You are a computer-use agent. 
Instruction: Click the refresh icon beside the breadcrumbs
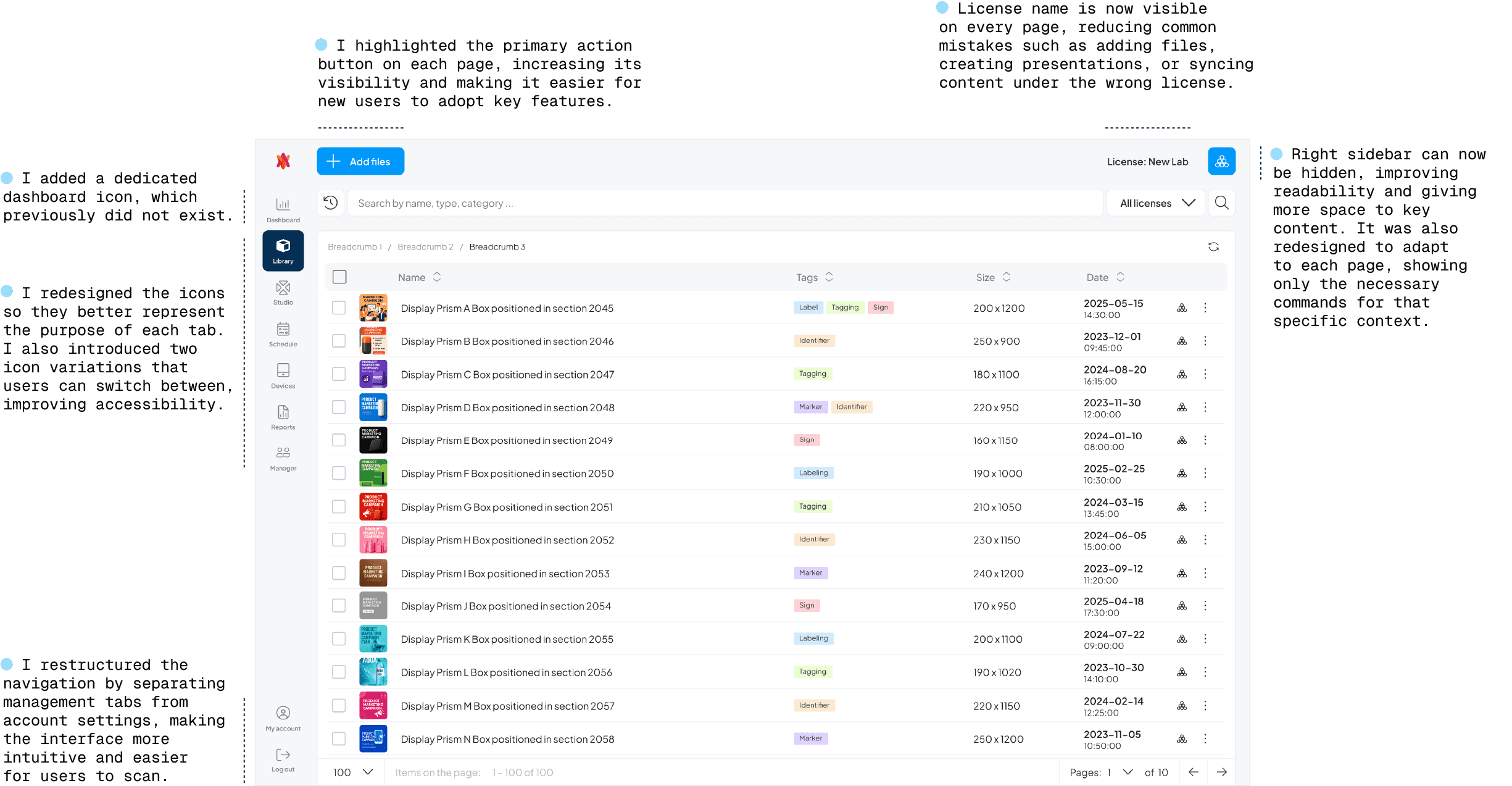click(1213, 247)
